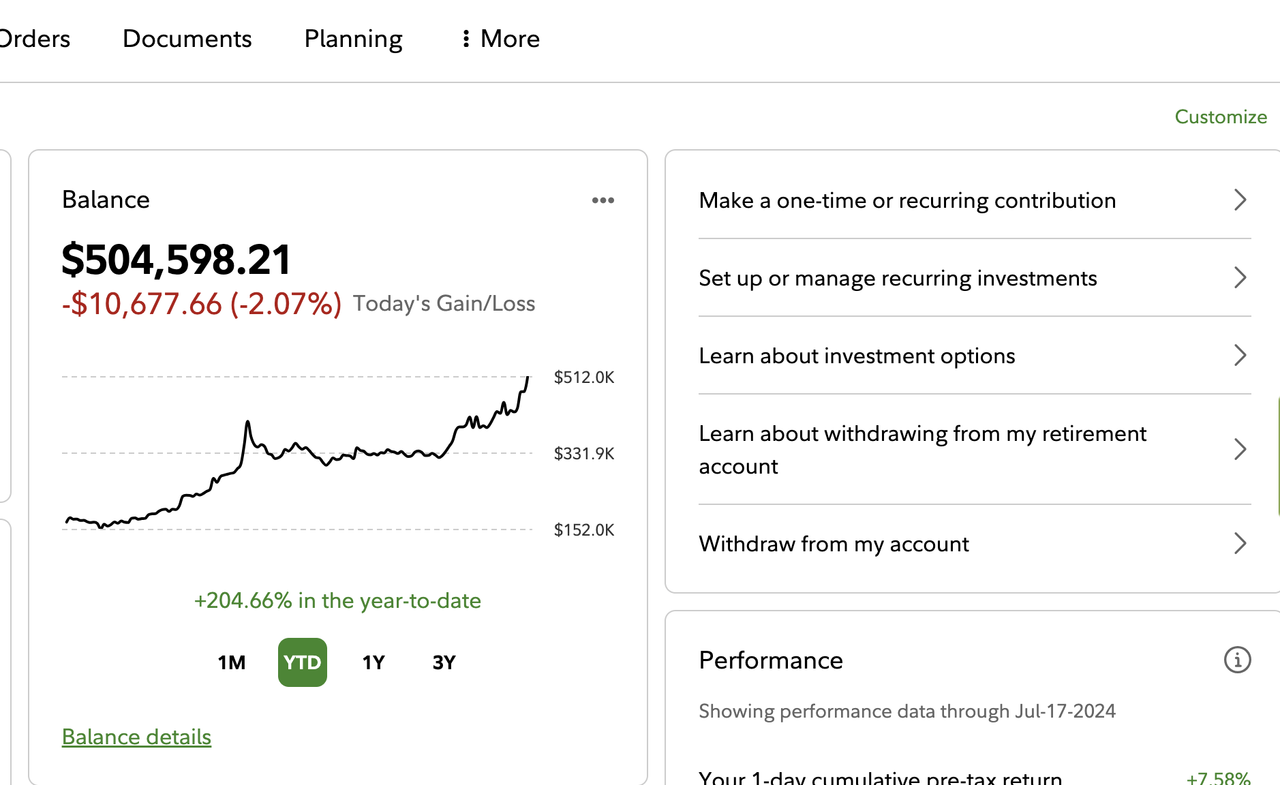Select the 3Y chart range
Viewport: 1280px width, 785px height.
444,662
